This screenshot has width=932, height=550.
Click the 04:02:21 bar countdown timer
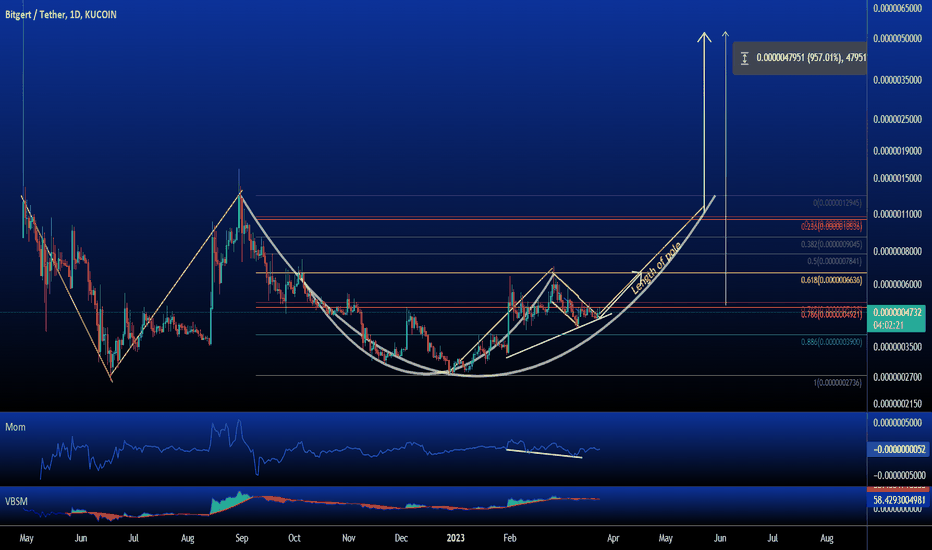point(889,325)
